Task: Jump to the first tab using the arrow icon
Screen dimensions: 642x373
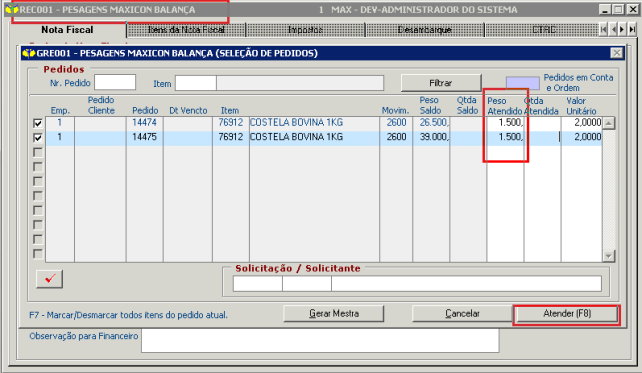Action: (x=603, y=29)
